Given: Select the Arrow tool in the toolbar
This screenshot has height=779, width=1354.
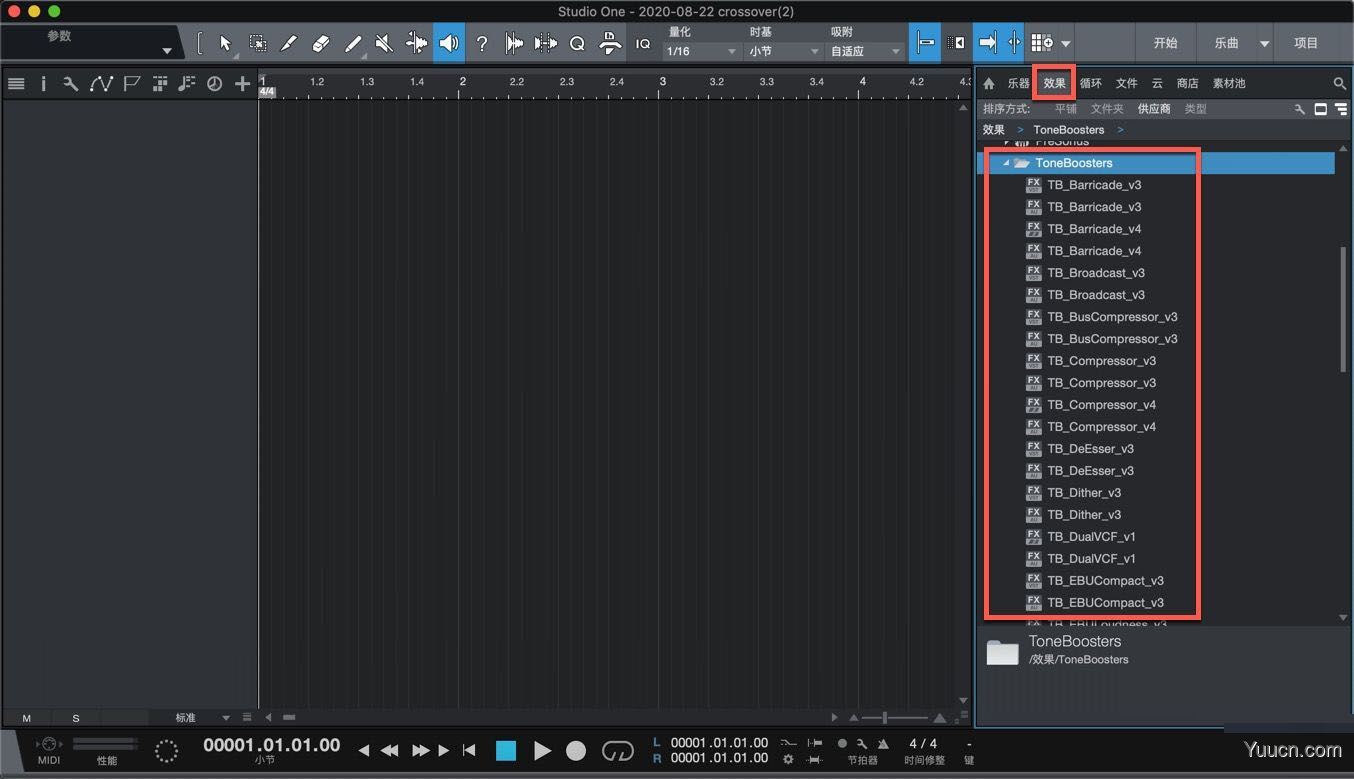Looking at the screenshot, I should click(225, 43).
